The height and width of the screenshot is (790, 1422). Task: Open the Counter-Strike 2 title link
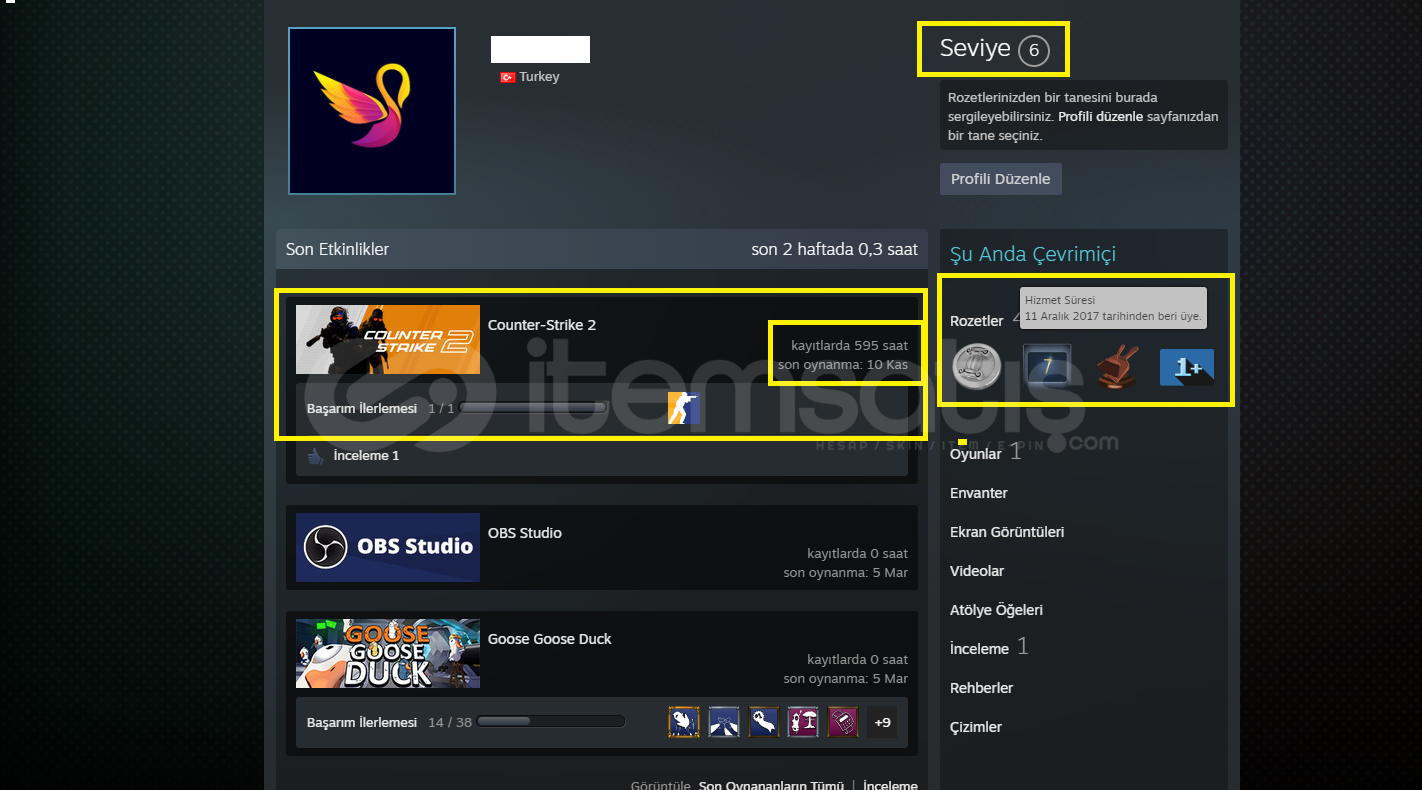542,325
